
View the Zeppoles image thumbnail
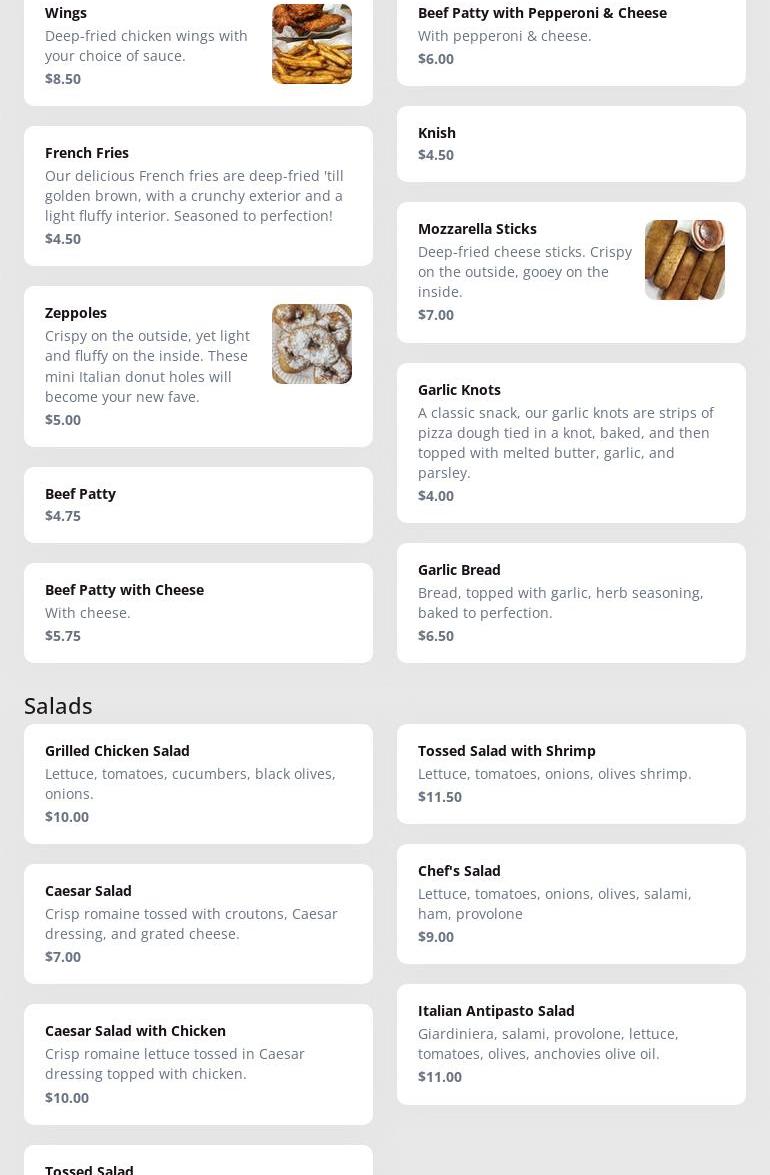coord(311,344)
